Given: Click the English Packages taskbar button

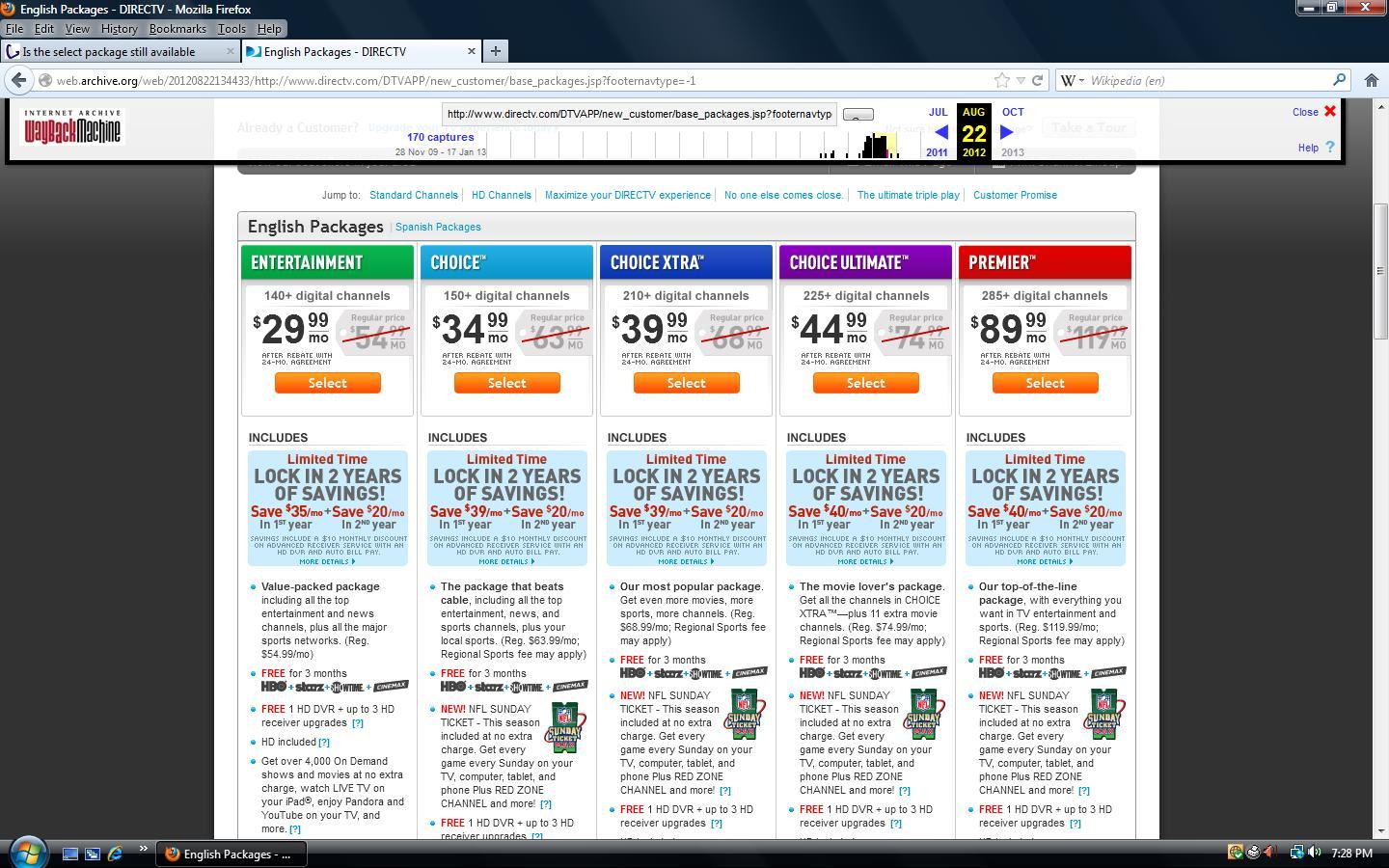Looking at the screenshot, I should [231, 854].
